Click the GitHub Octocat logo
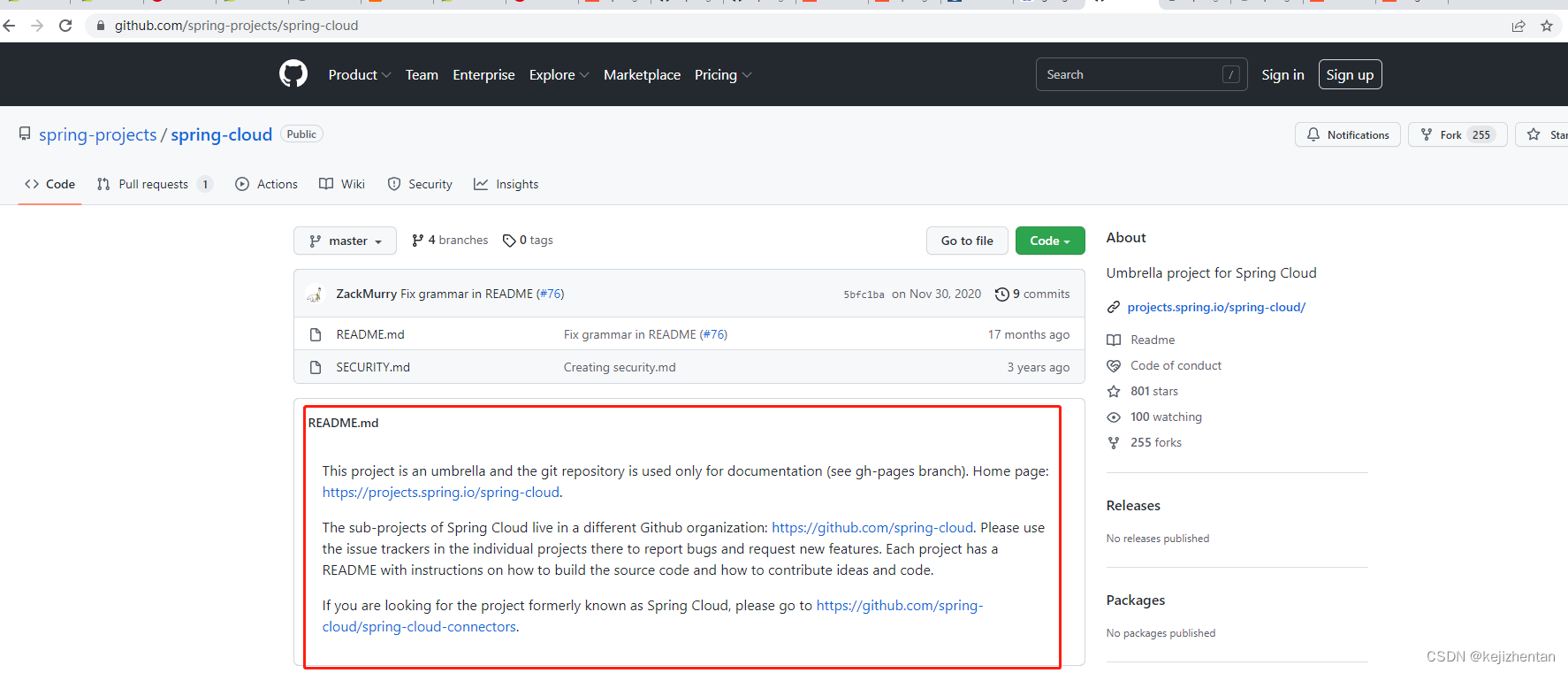 pyautogui.click(x=293, y=73)
